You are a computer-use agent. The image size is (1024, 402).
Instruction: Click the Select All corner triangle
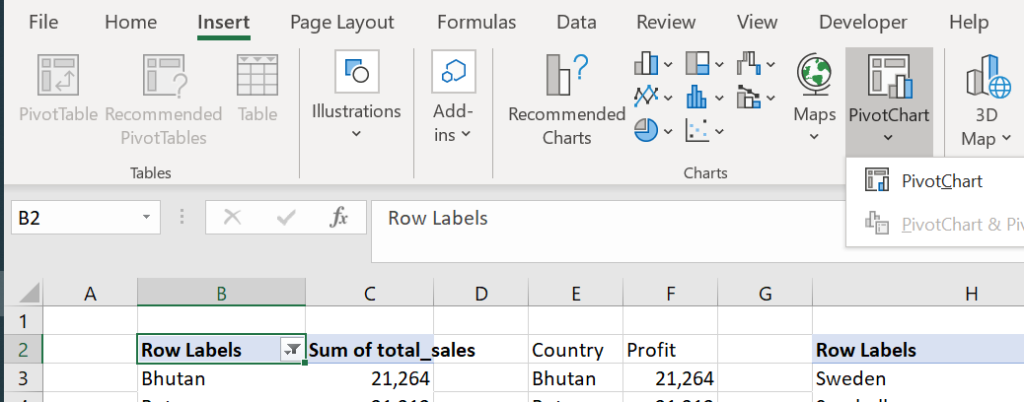click(x=29, y=294)
